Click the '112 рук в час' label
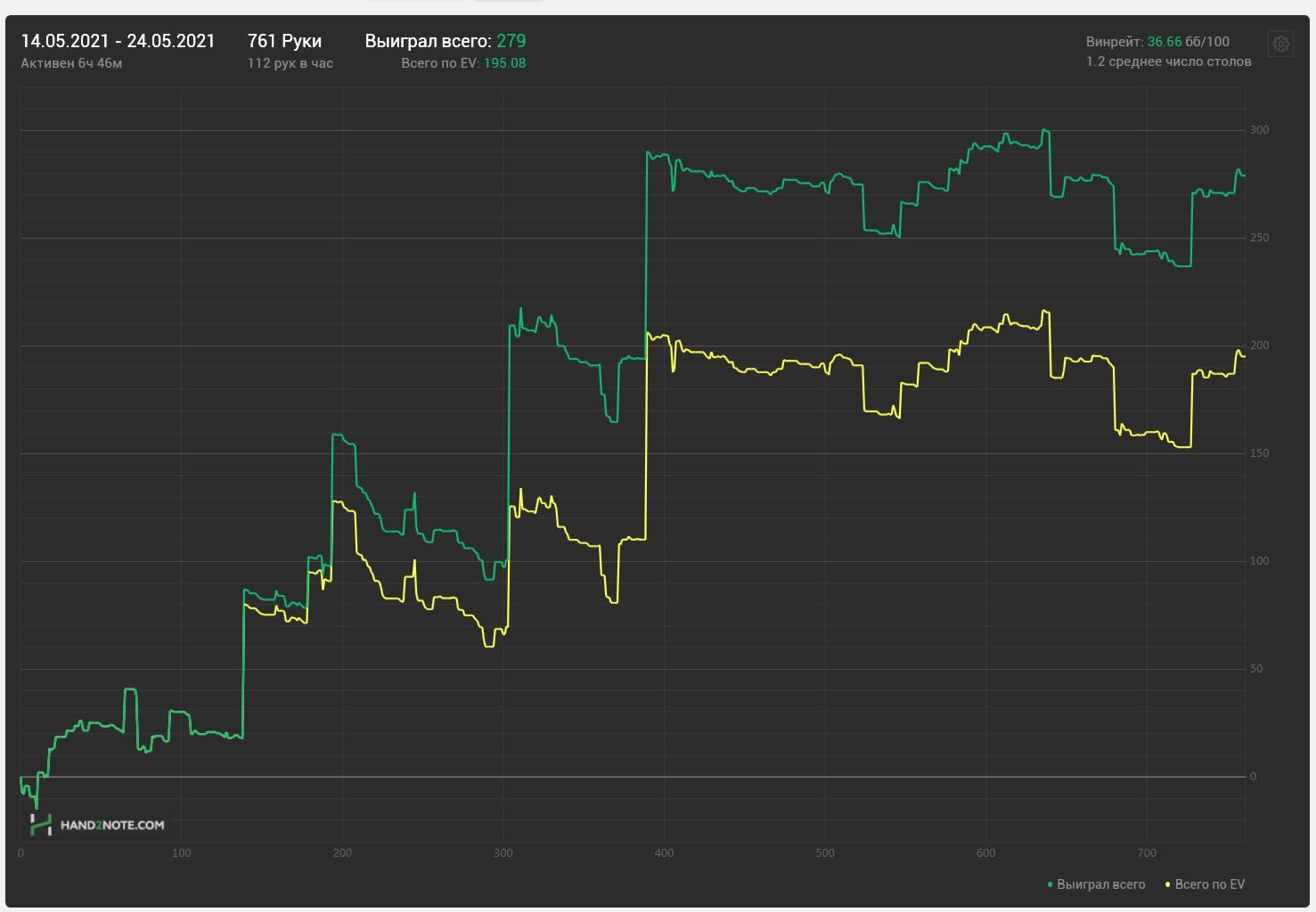This screenshot has height=912, width=1316. coord(290,63)
